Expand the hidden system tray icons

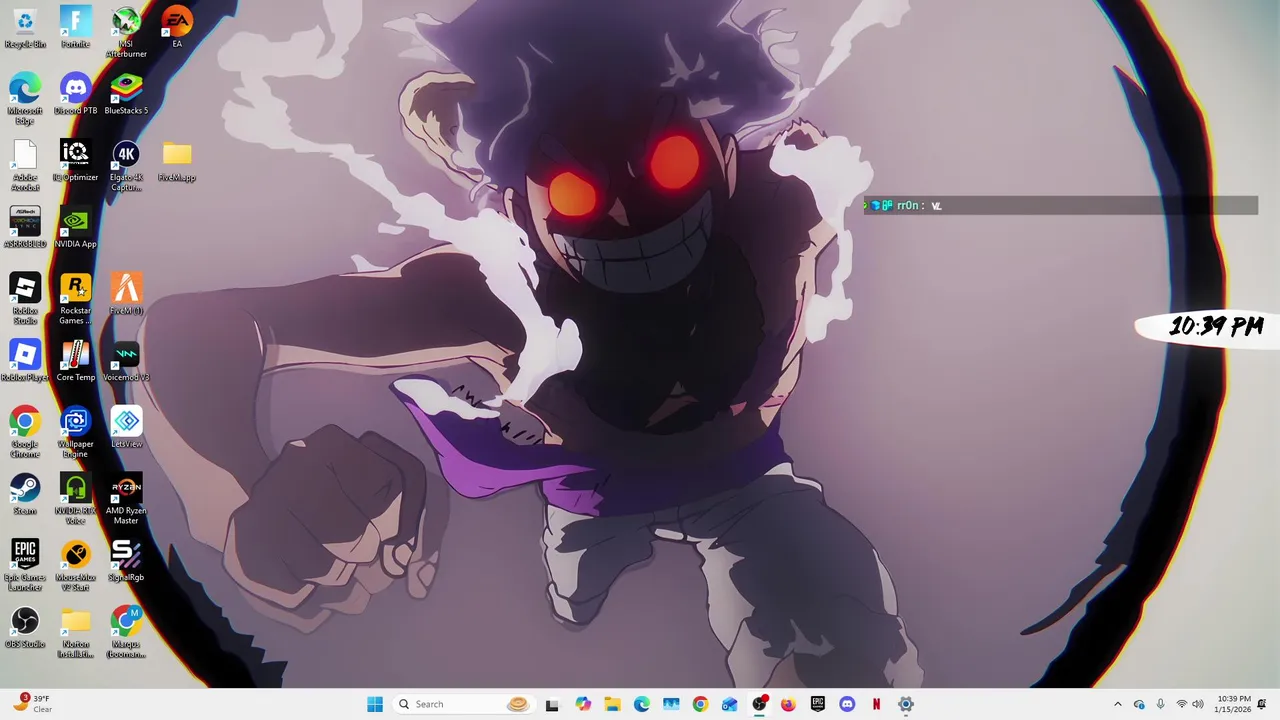1118,704
